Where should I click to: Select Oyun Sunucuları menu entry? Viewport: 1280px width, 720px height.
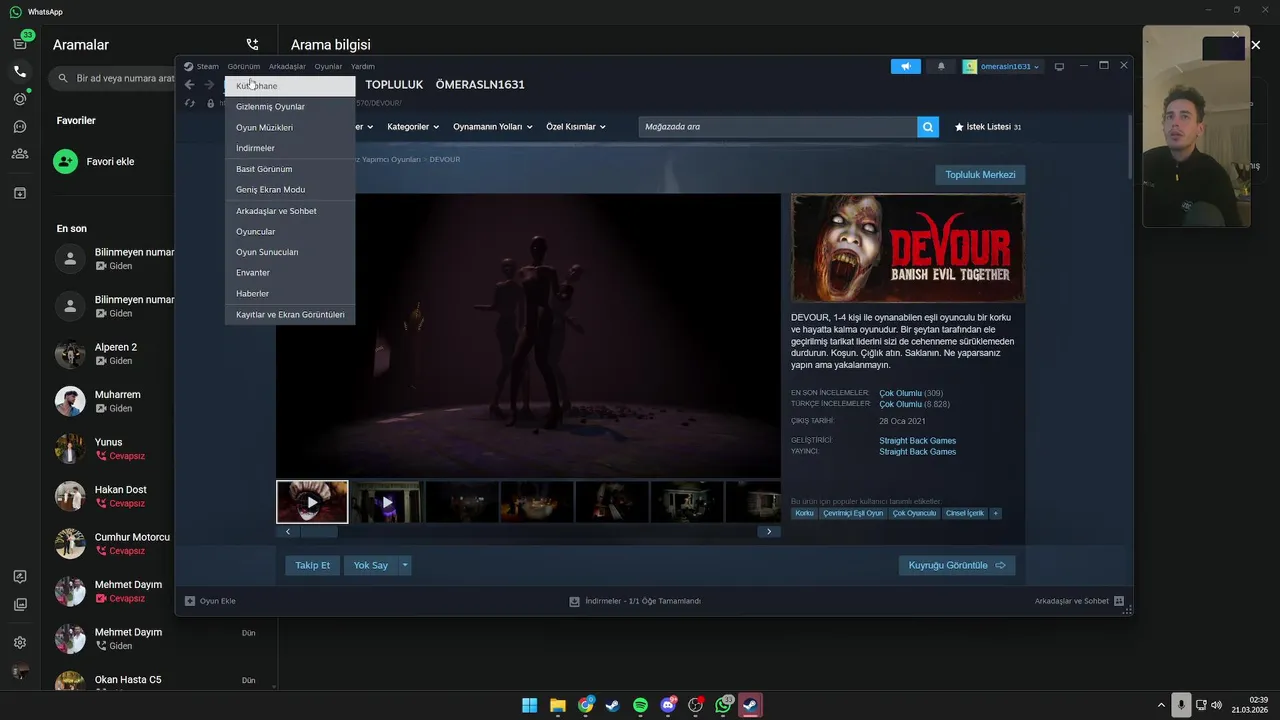[x=290, y=252]
